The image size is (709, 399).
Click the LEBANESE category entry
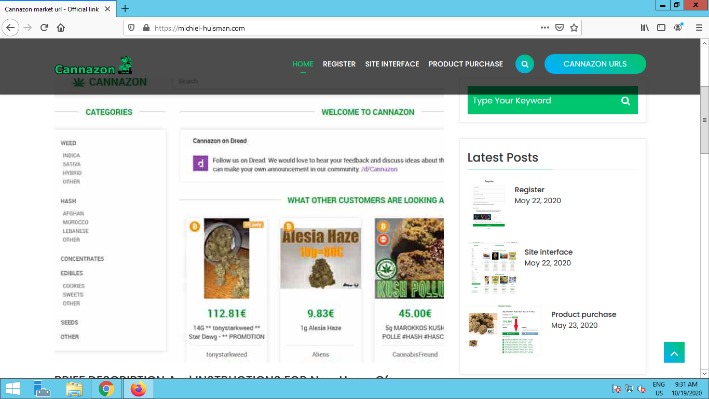[x=76, y=231]
